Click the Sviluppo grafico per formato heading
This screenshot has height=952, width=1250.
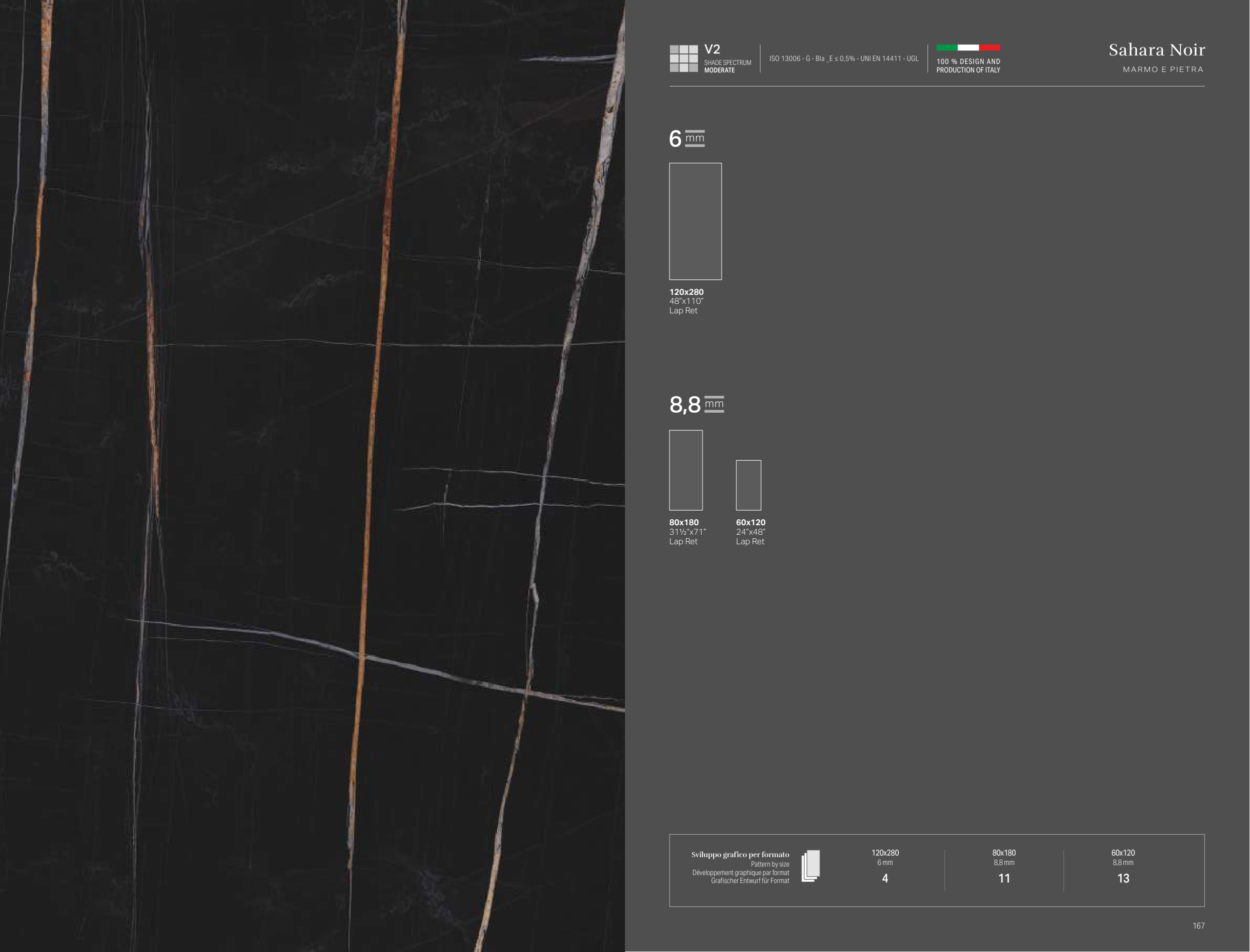tap(740, 855)
